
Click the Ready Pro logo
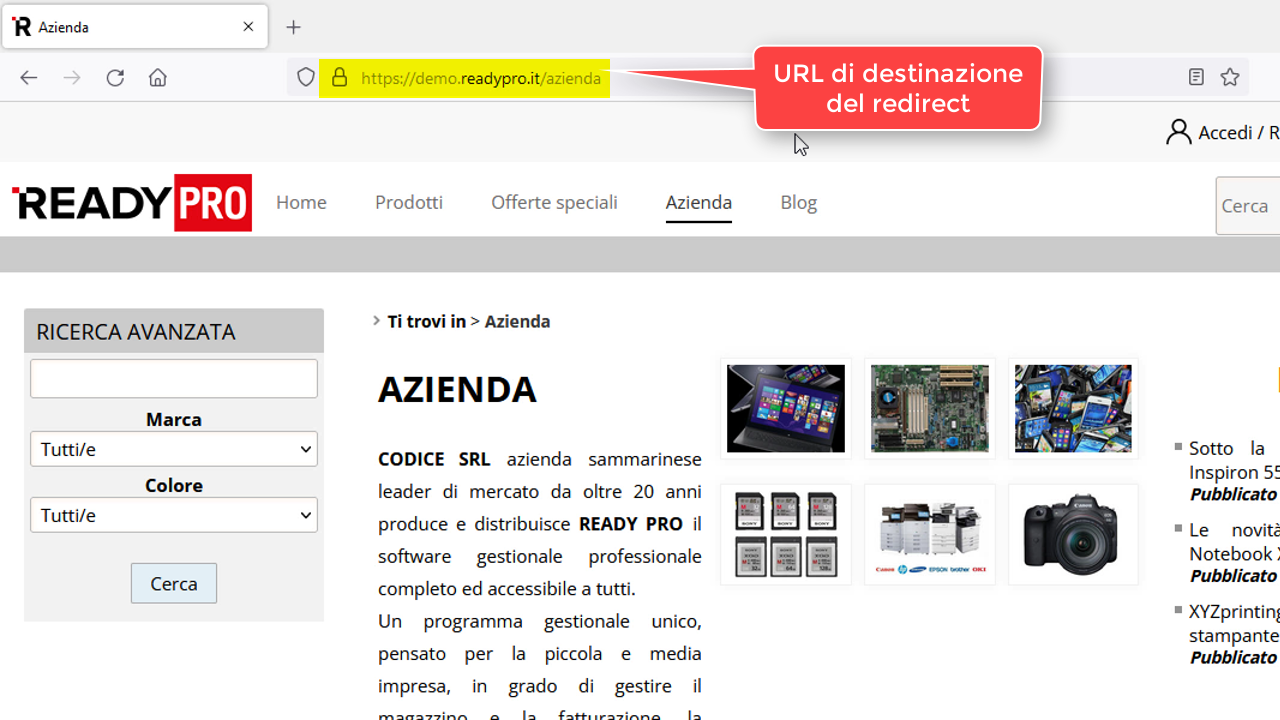[x=131, y=202]
